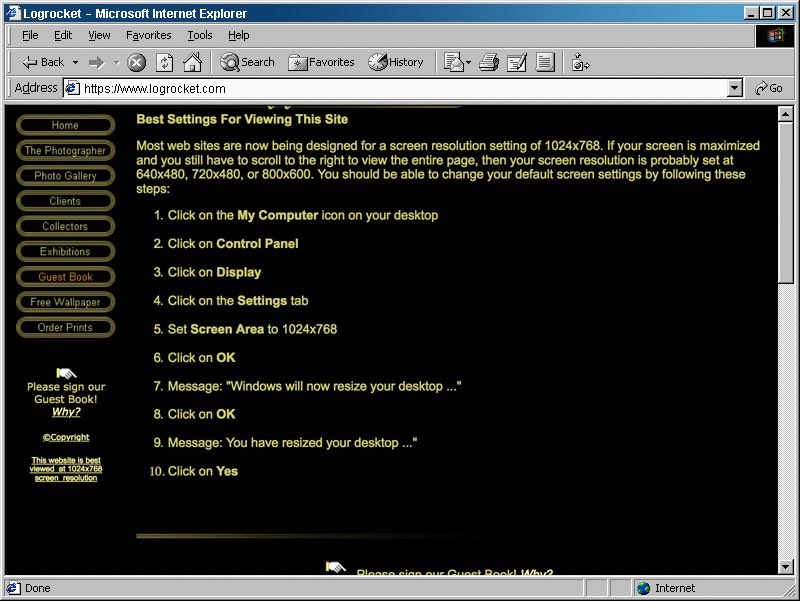Click the Best Settings For Viewing heading

pyautogui.click(x=242, y=119)
